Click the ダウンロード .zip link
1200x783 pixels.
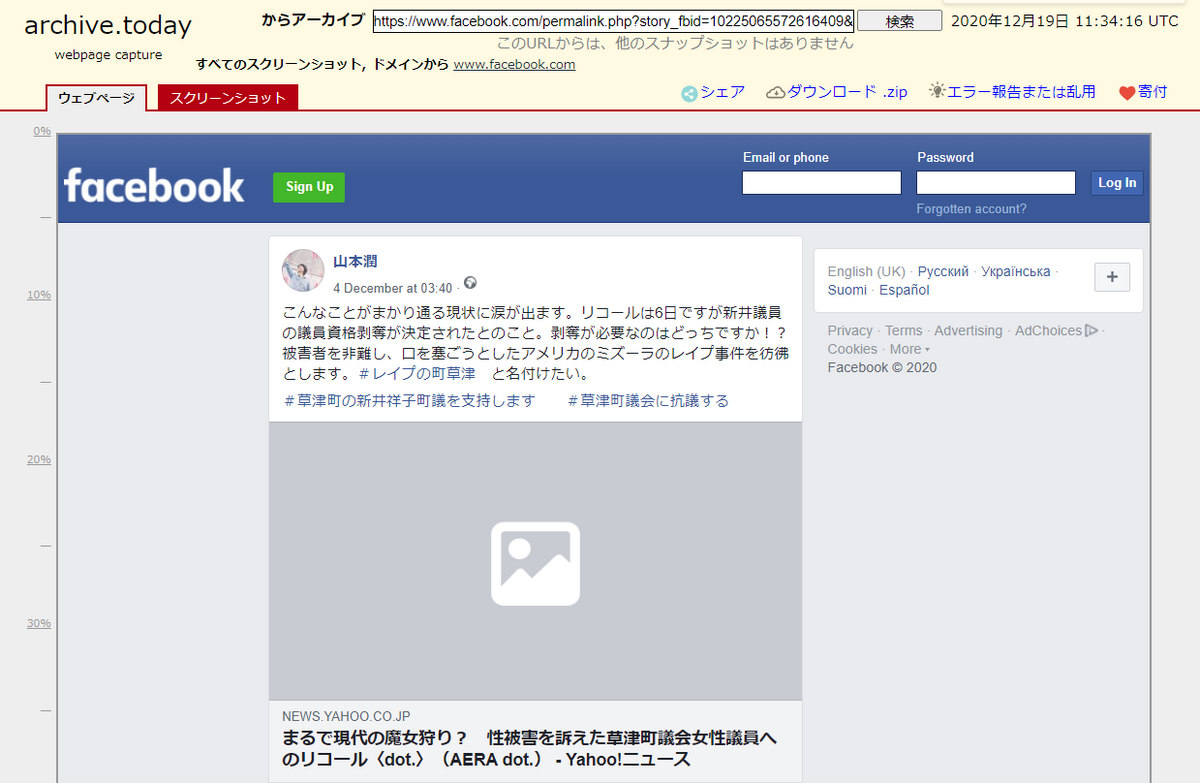pyautogui.click(x=848, y=92)
